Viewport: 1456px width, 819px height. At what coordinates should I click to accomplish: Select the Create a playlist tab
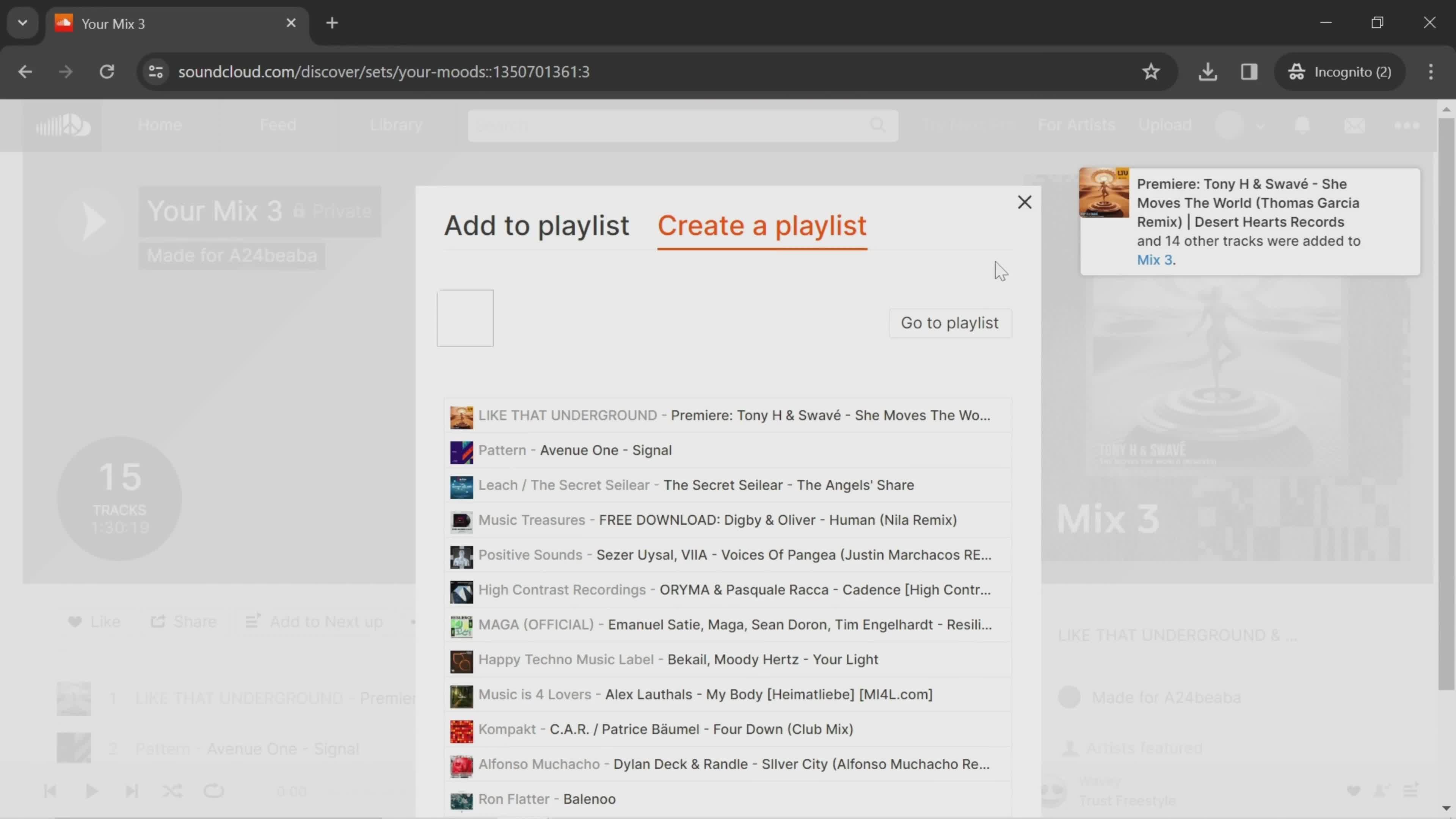pyautogui.click(x=761, y=226)
